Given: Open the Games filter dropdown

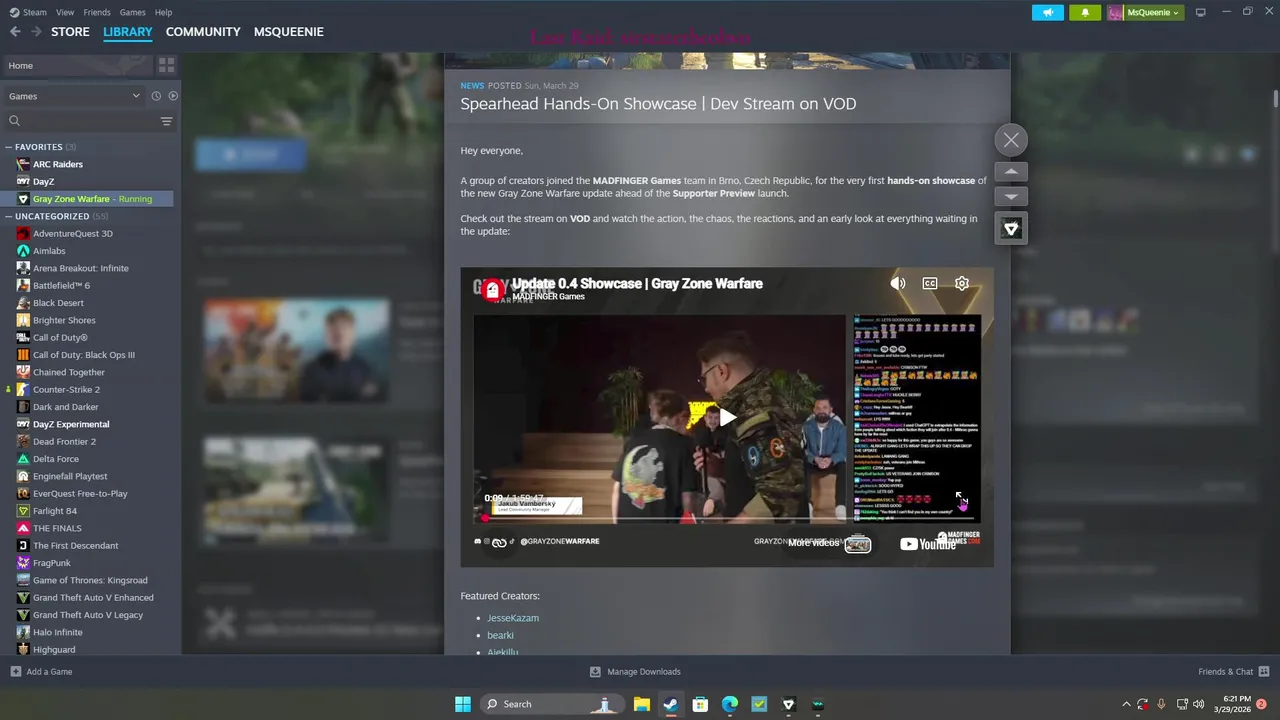Looking at the screenshot, I should [74, 96].
